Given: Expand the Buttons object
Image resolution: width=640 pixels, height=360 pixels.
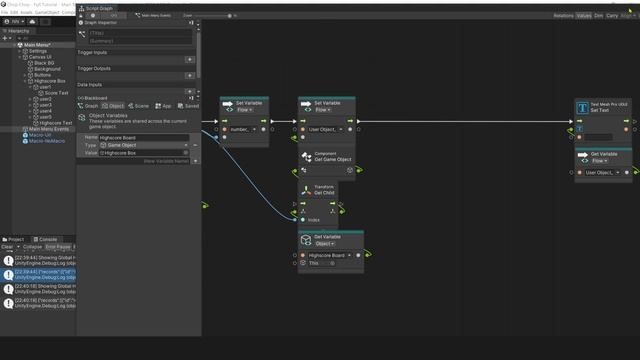Looking at the screenshot, I should [x=25, y=75].
